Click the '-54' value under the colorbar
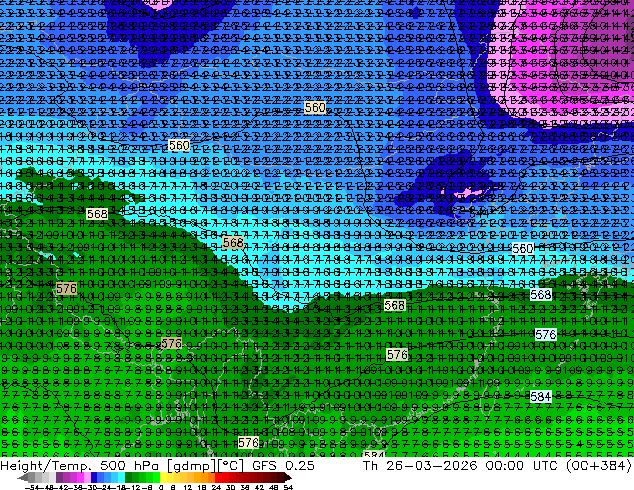This screenshot has width=634, height=490. tap(33, 487)
